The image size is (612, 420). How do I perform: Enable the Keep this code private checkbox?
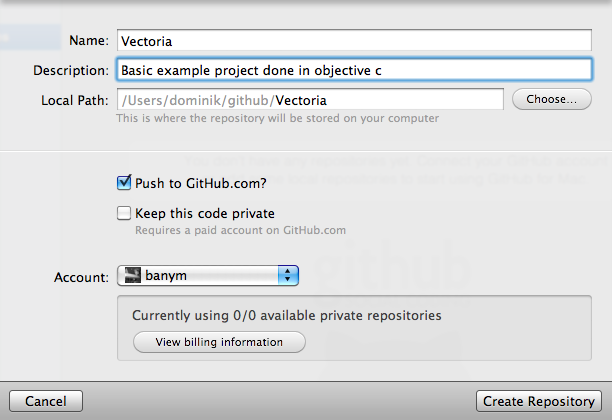point(124,213)
